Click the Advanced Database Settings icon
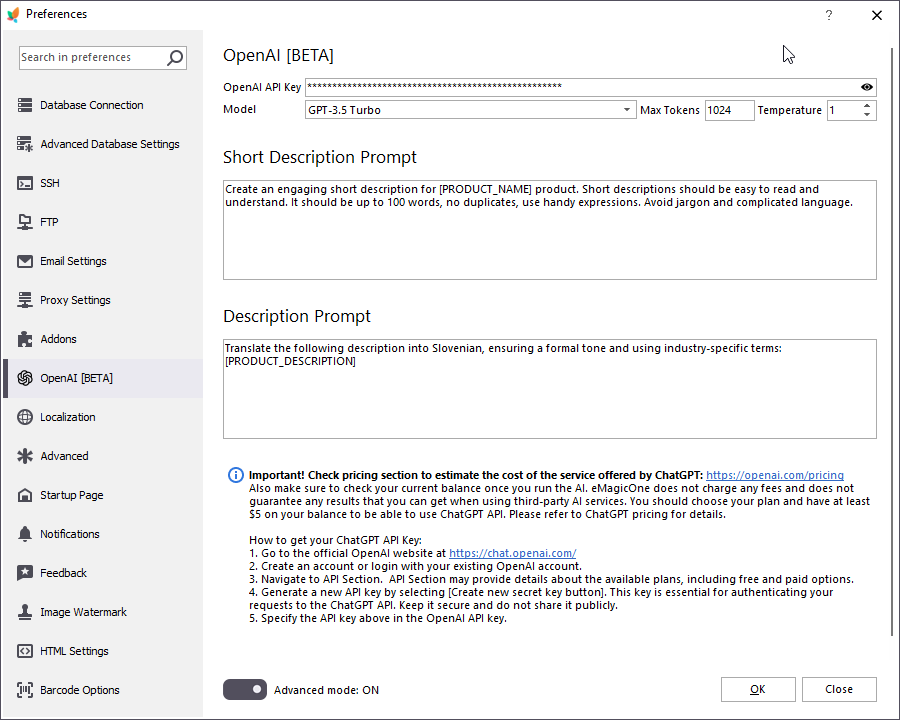This screenshot has height=720, width=900. tap(25, 144)
